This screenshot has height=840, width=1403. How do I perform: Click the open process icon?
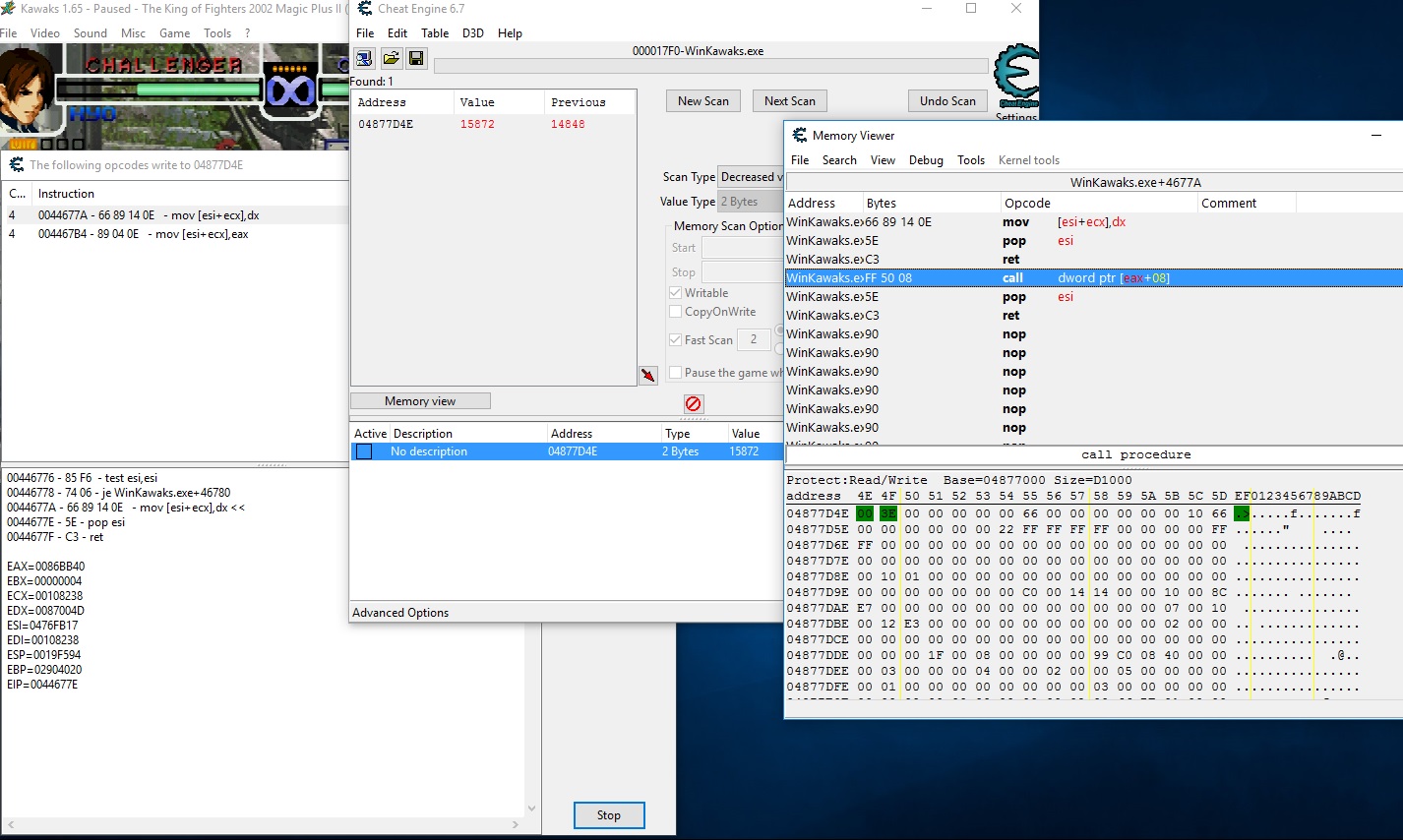(364, 59)
